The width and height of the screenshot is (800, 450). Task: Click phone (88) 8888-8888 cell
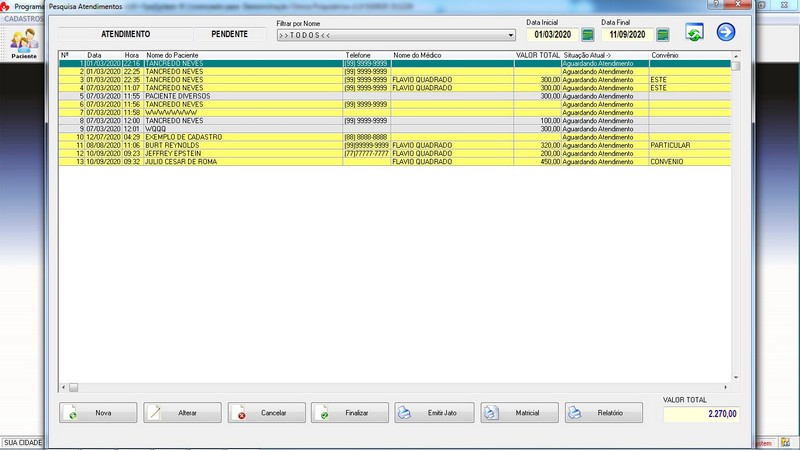pyautogui.click(x=366, y=137)
